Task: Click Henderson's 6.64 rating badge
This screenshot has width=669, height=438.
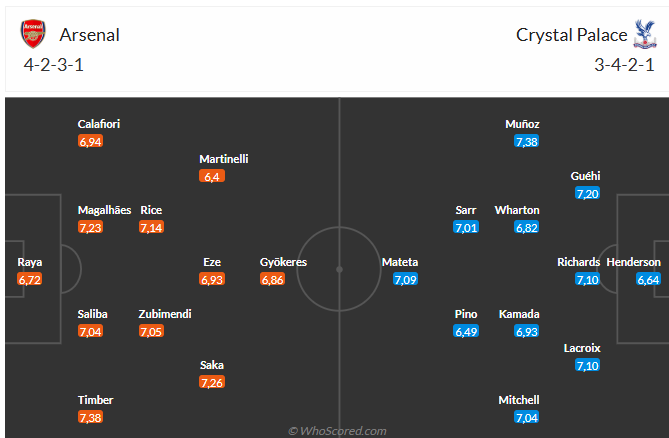Action: click(x=648, y=279)
